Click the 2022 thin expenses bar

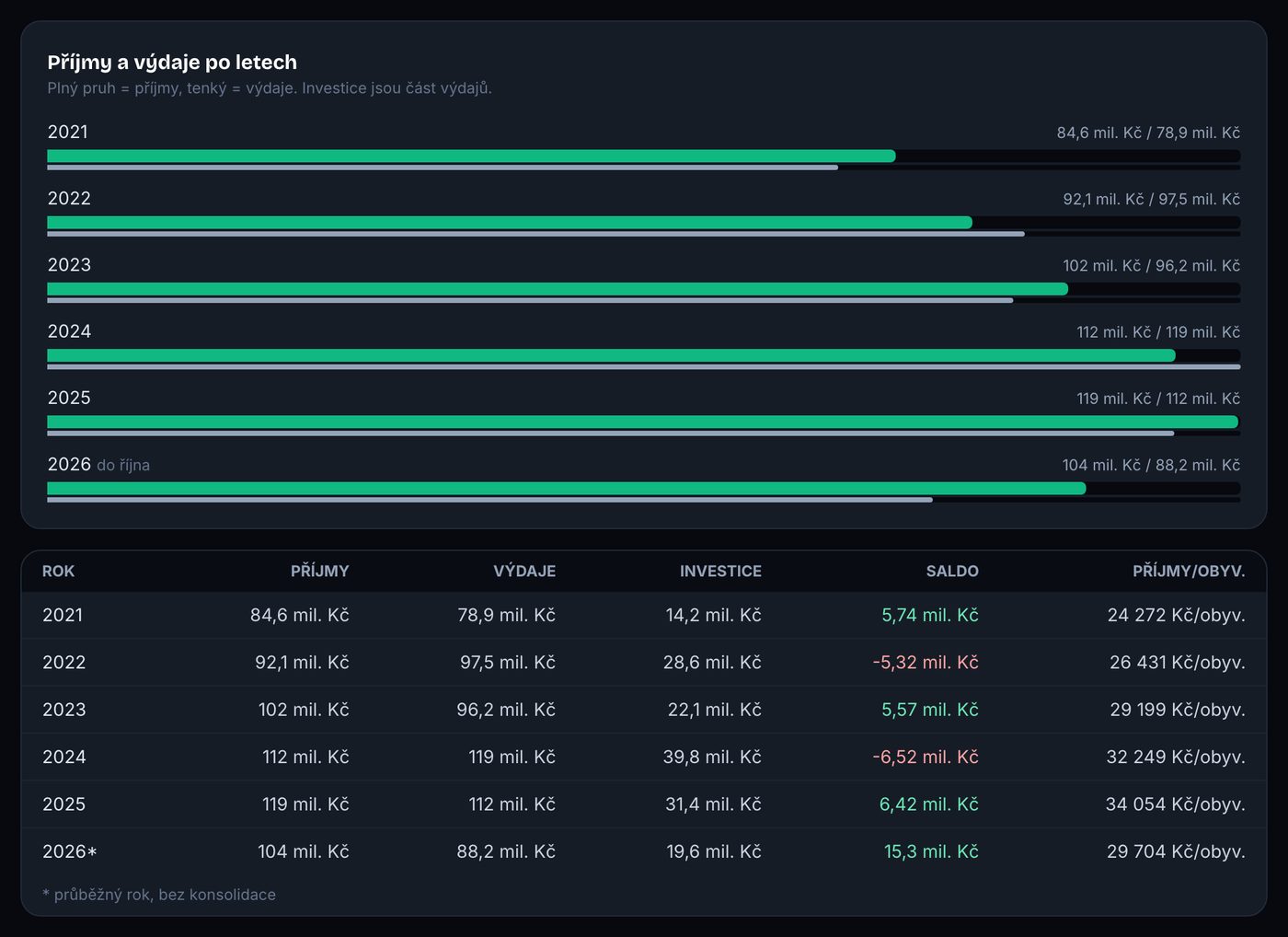click(x=535, y=234)
